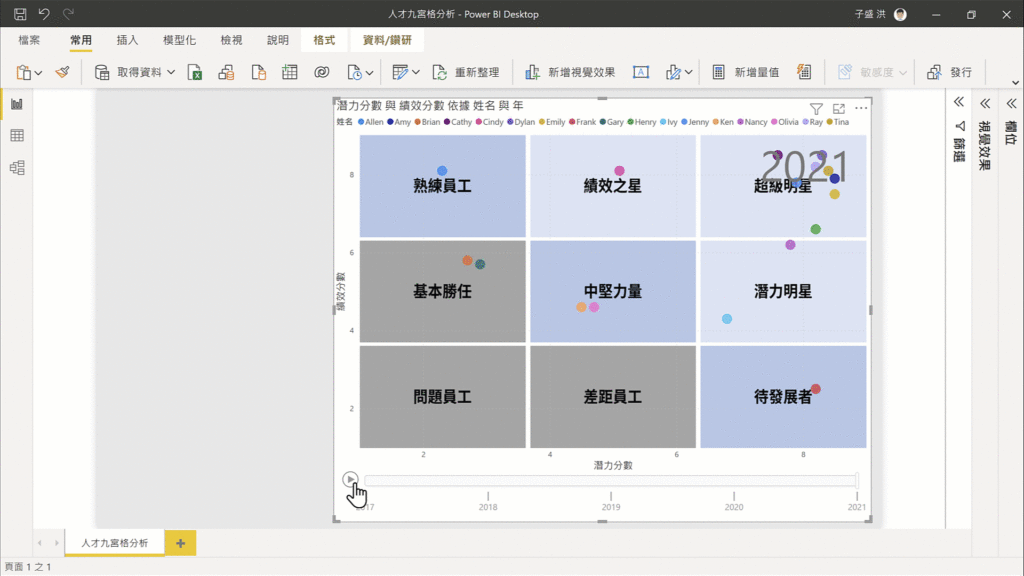Viewport: 1024px width, 576px height.
Task: Open Model view in left sidebar
Action: (17, 168)
